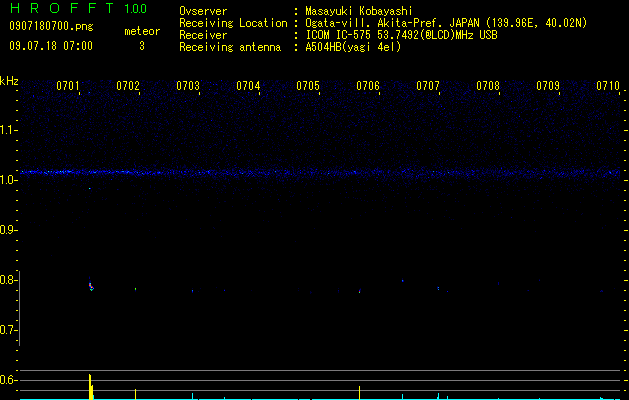This screenshot has width=629, height=400.
Task: Select the 0.9 kHz axis label
Action: 7,230
